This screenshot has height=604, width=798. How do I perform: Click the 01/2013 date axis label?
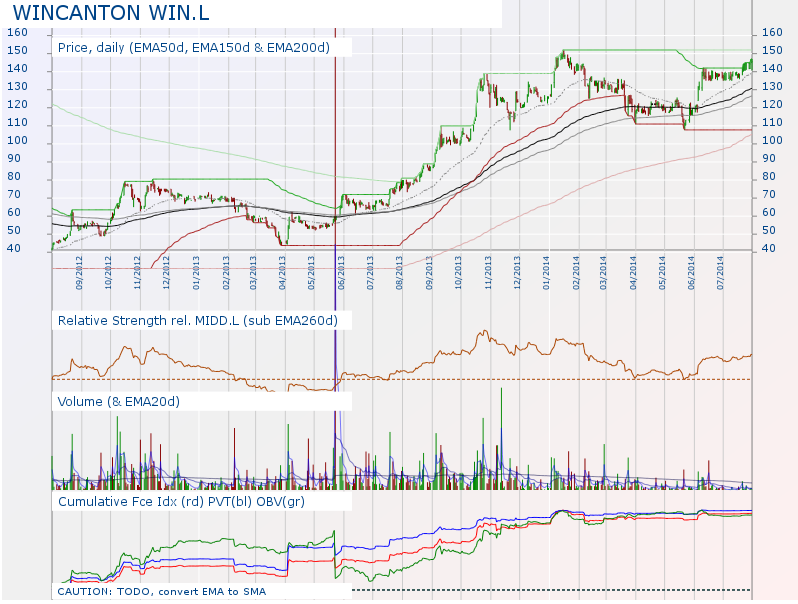[x=196, y=273]
